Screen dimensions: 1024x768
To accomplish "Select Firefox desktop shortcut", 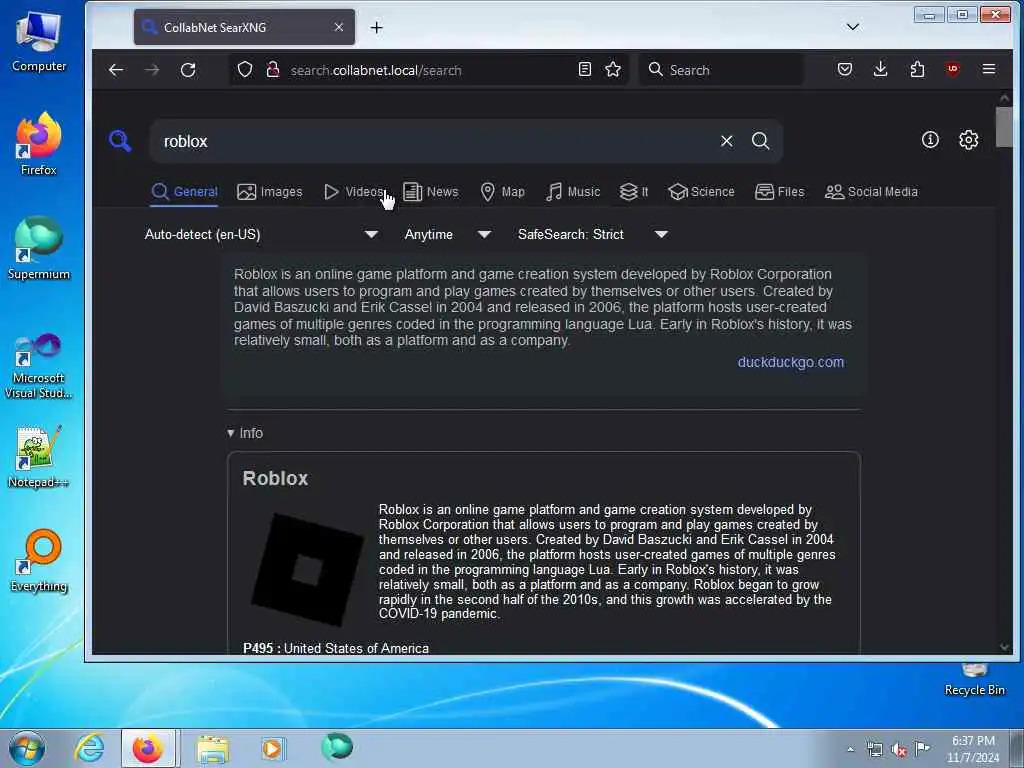I will tap(39, 144).
